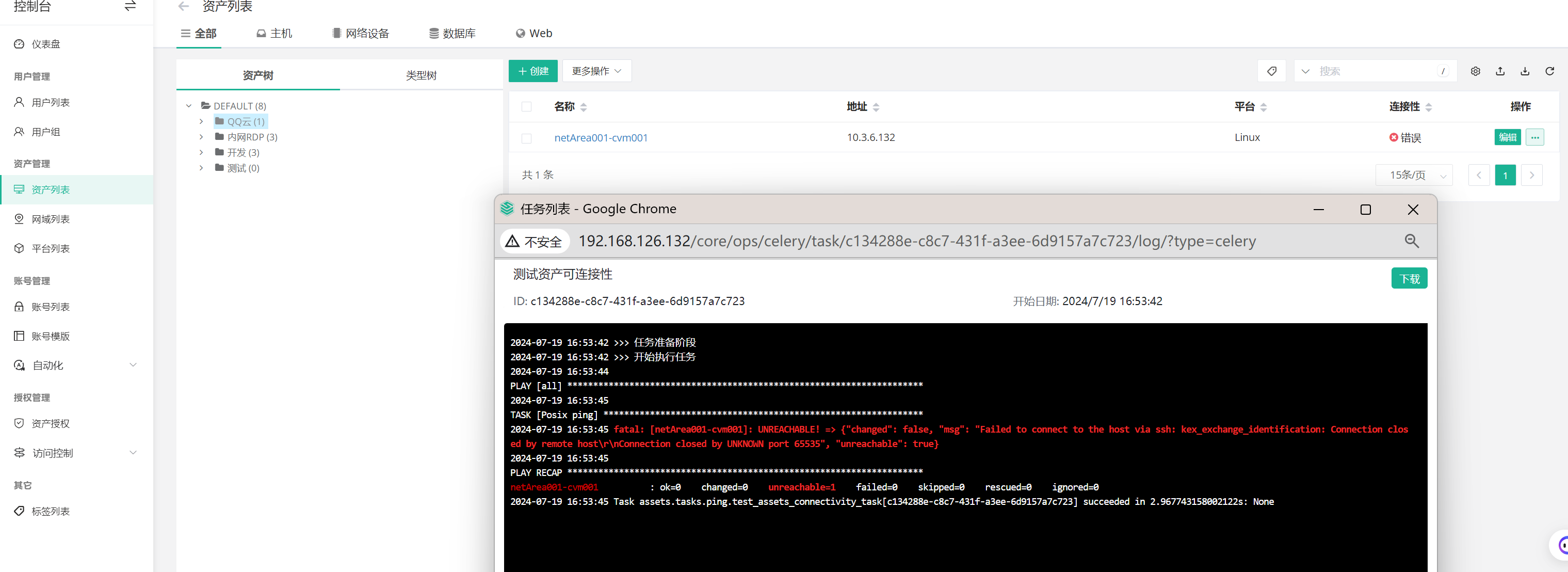Viewport: 1568px width, 572px height.
Task: Check the select-all checkbox in table header
Action: coord(526,107)
